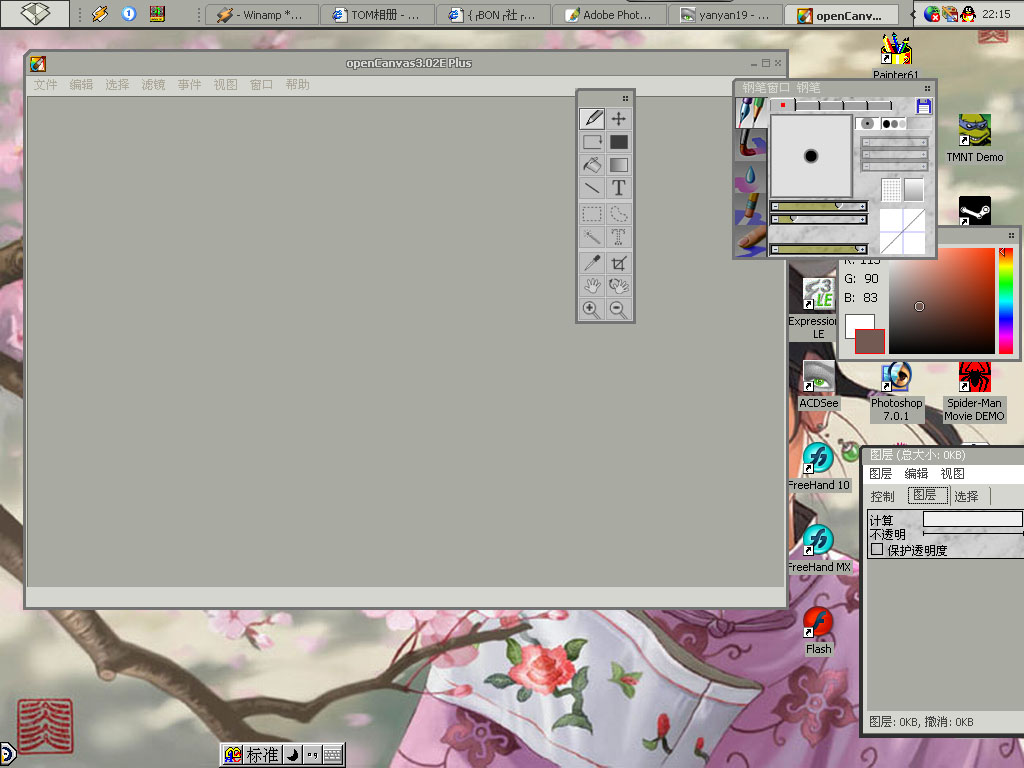Select the straight Line tool
This screenshot has height=768, width=1024.
[592, 188]
